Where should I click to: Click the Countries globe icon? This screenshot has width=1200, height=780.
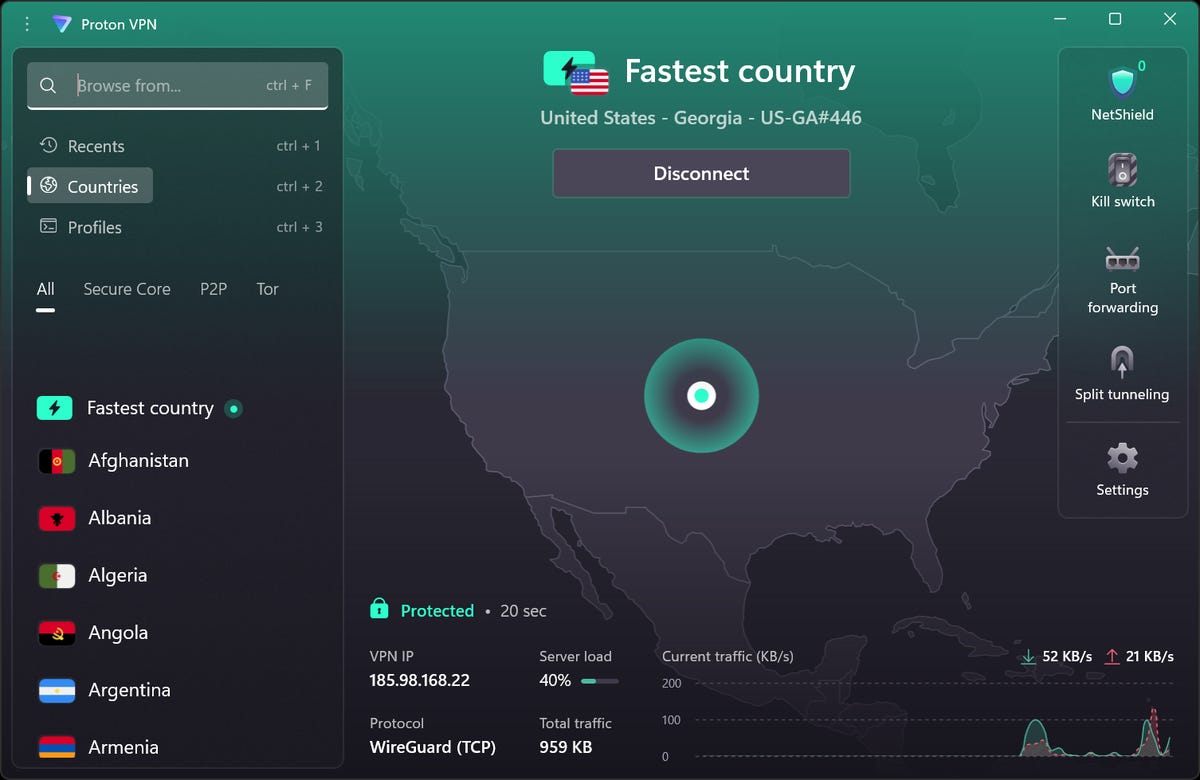(x=48, y=185)
